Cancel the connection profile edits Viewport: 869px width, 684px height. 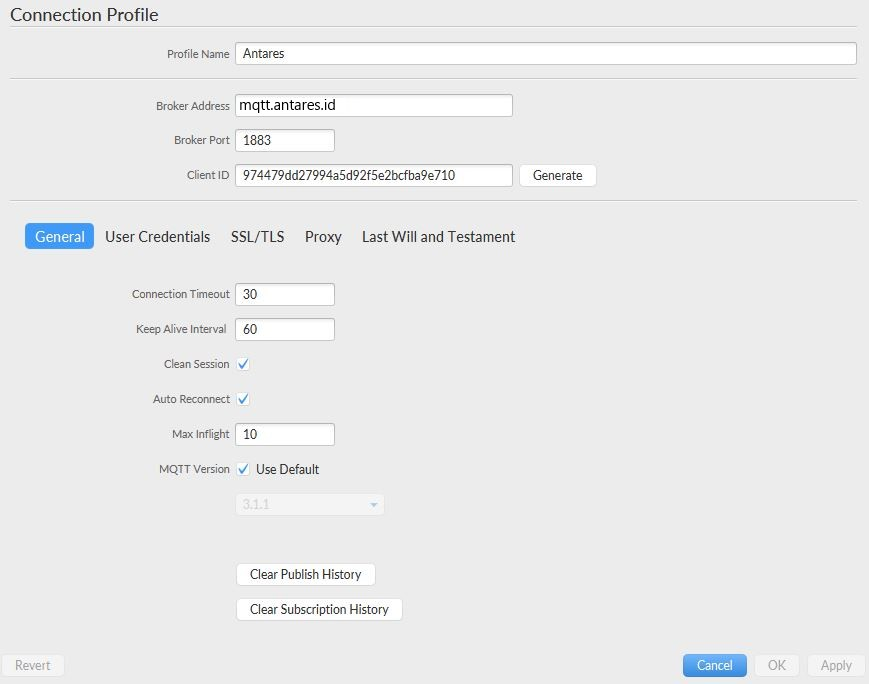click(x=713, y=665)
